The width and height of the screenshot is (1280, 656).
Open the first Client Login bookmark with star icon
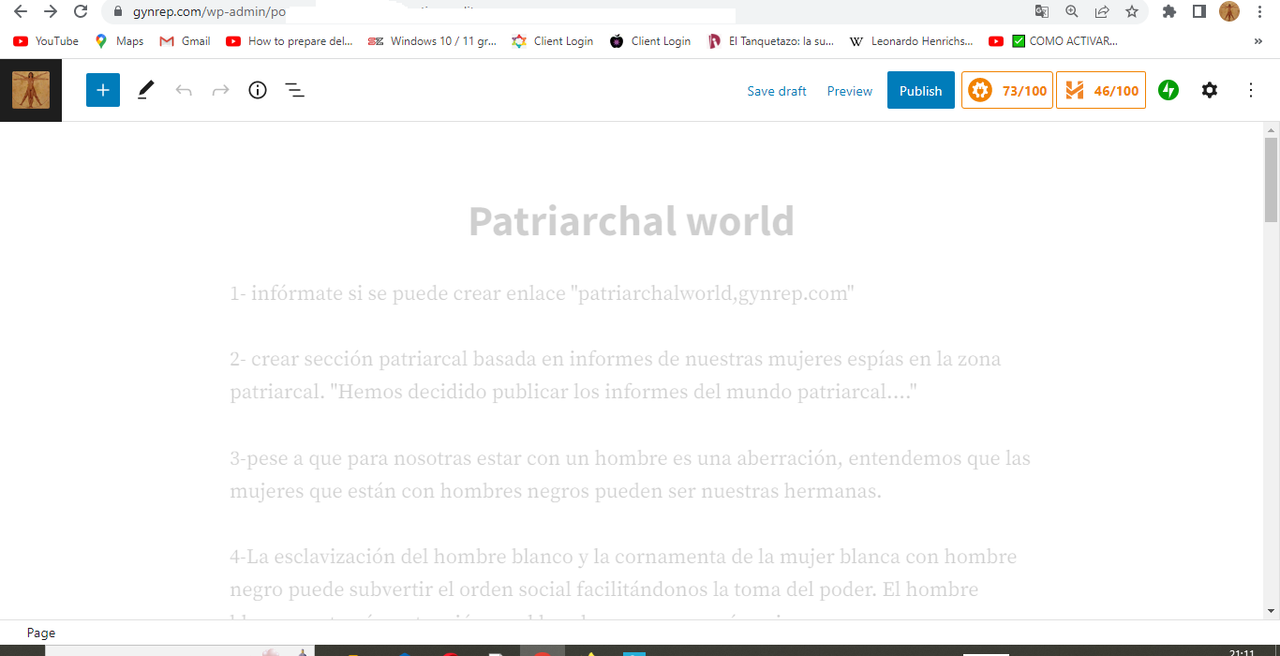(x=552, y=41)
